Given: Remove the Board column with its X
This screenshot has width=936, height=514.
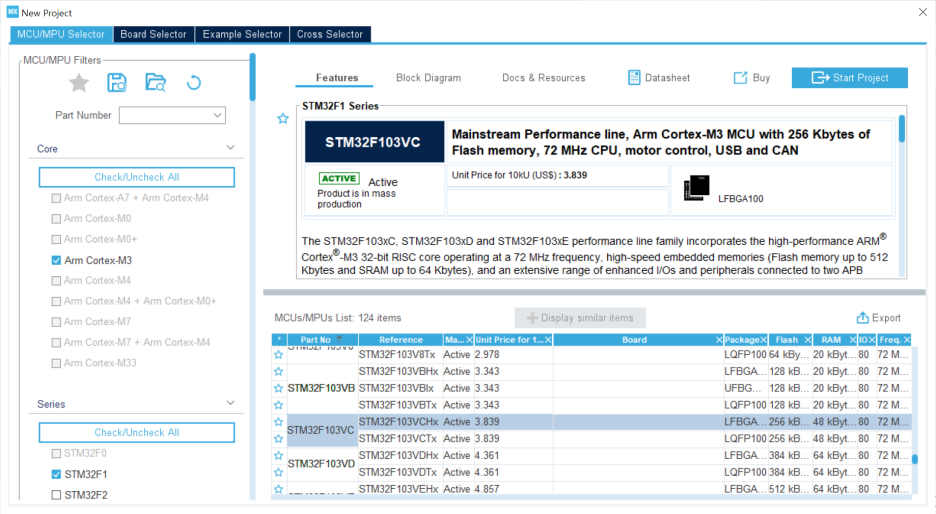Looking at the screenshot, I should [719, 340].
